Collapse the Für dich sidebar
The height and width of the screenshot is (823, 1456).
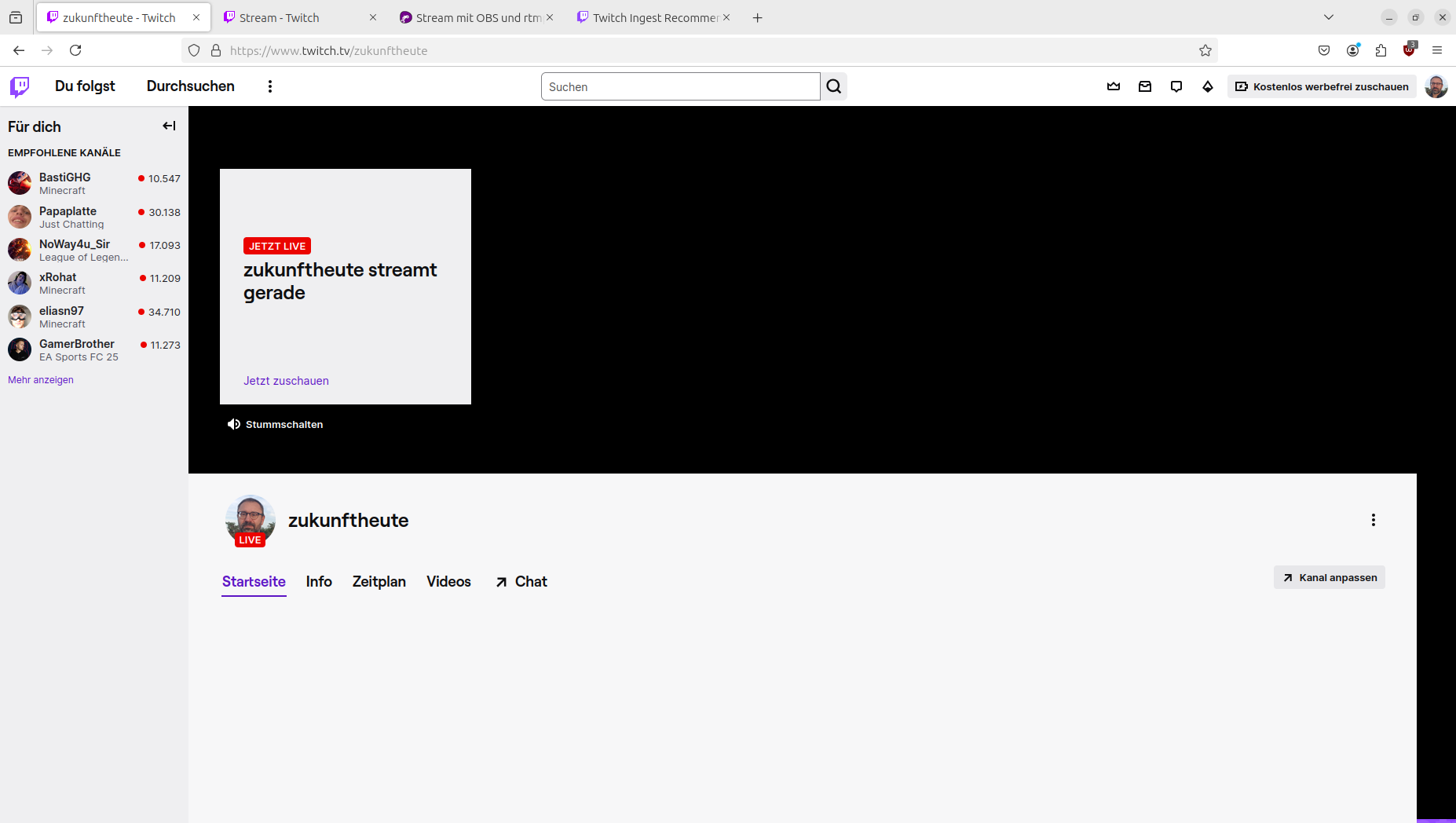click(x=169, y=126)
